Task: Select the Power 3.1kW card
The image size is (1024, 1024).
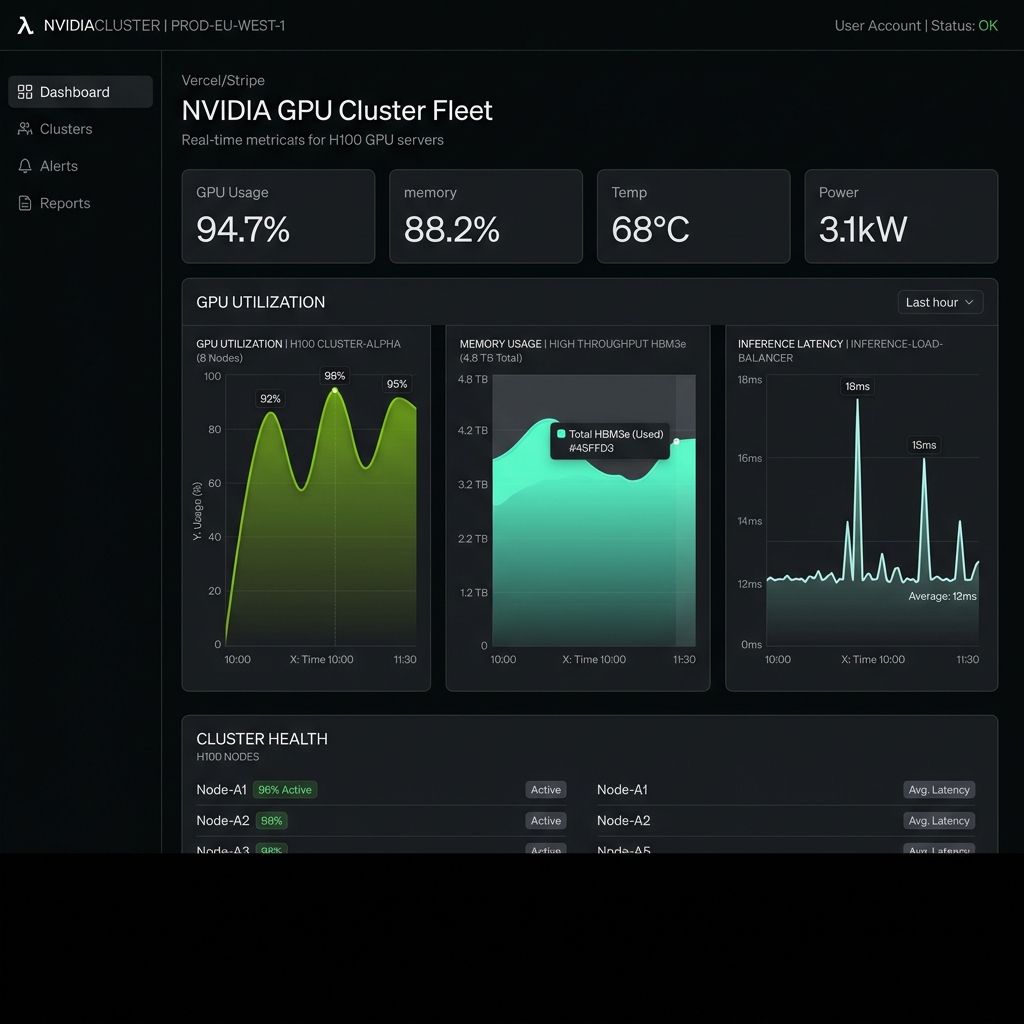Action: 901,216
